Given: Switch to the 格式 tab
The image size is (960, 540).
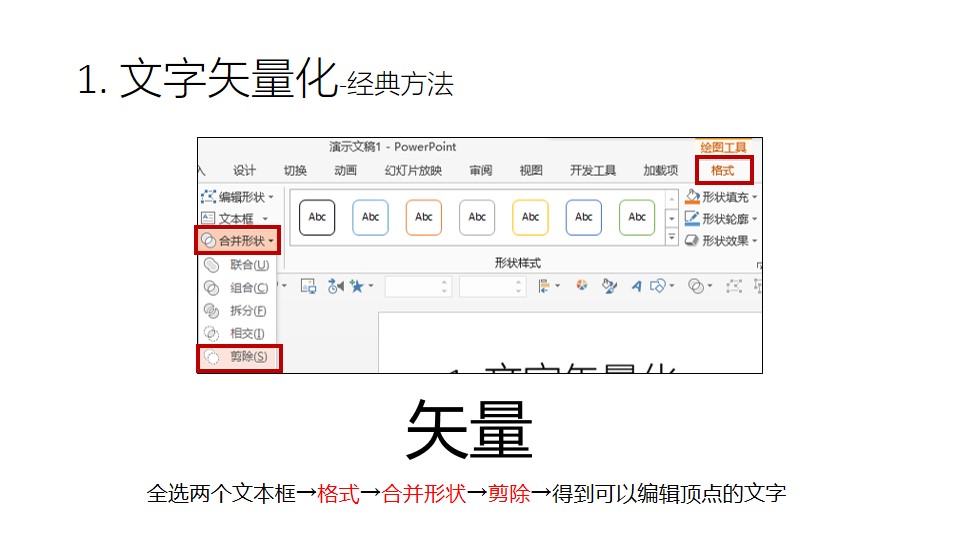Looking at the screenshot, I should click(x=722, y=171).
